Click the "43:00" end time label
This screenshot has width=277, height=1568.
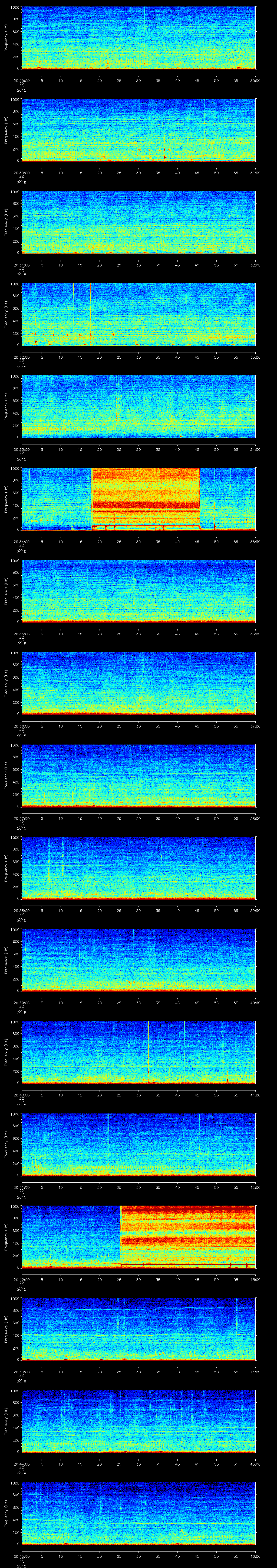(256, 1279)
